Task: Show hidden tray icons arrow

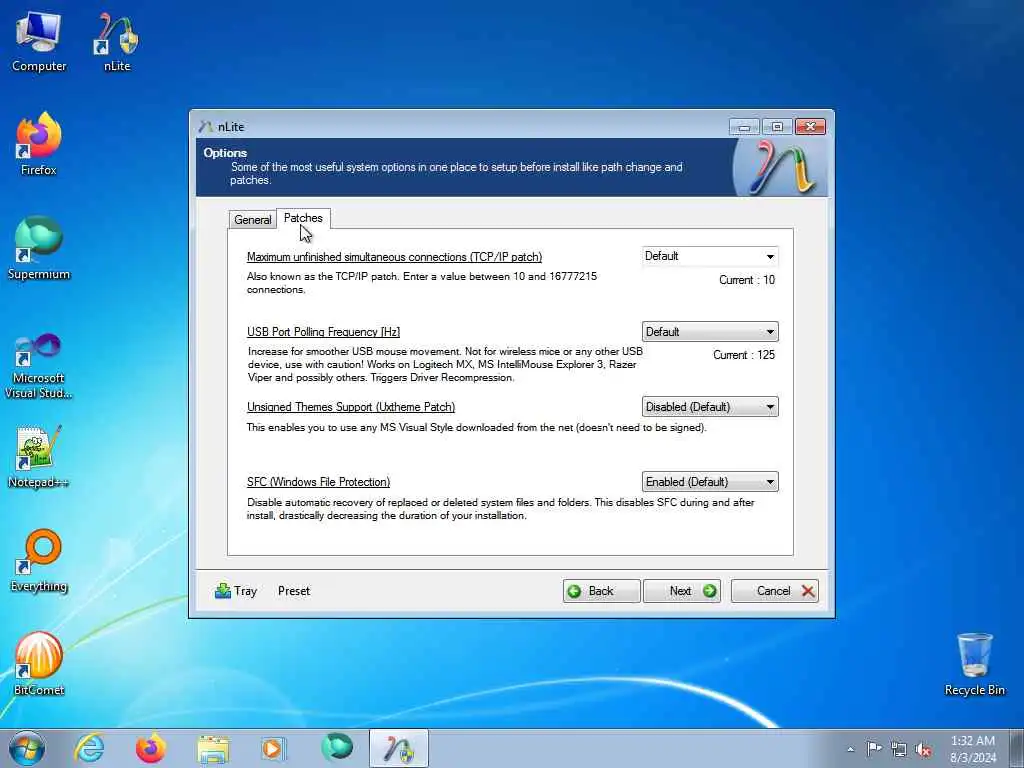Action: click(850, 749)
